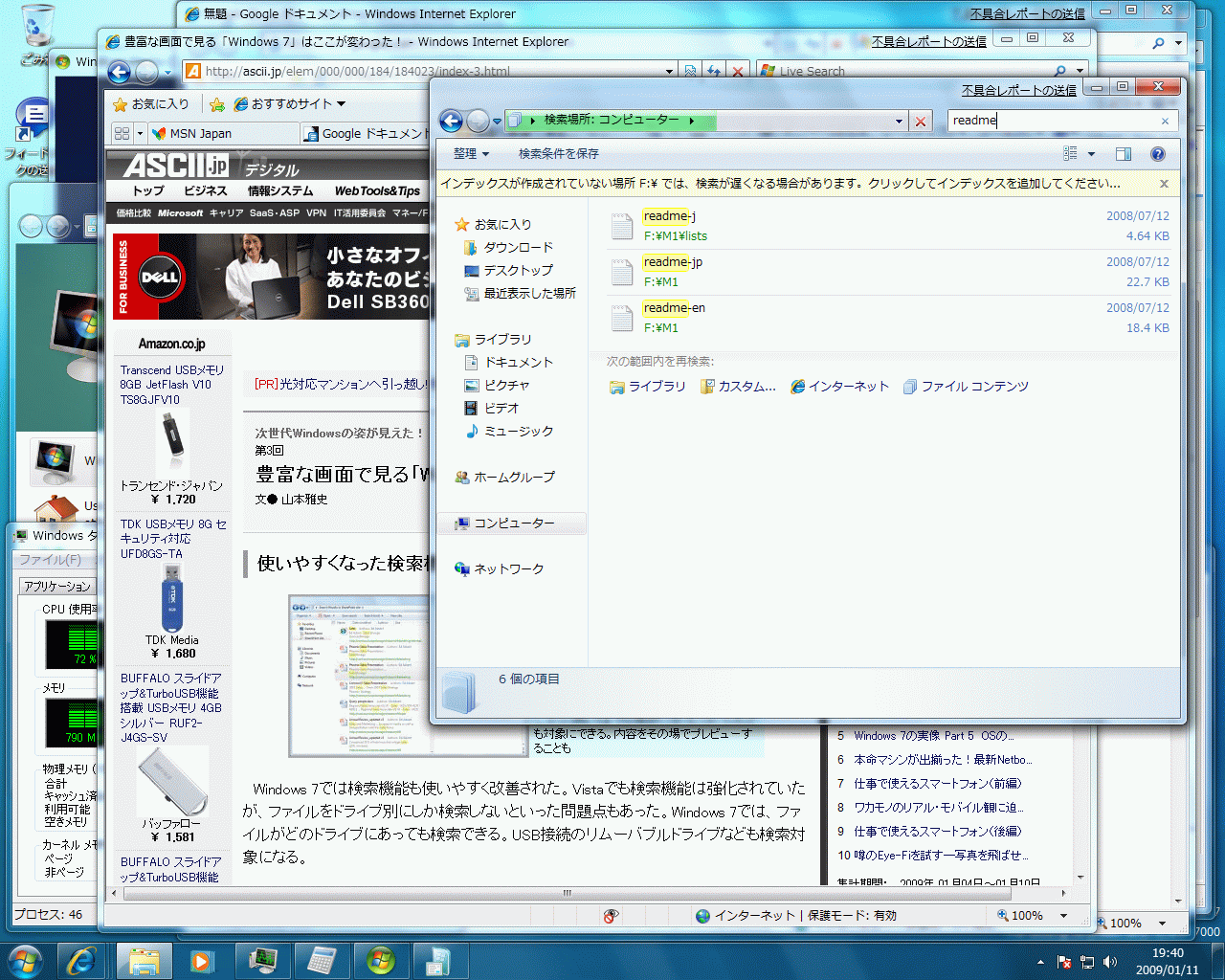Viewport: 1225px width, 980px height.
Task: Click the Back arrow in the search Explorer window
Action: click(x=451, y=121)
